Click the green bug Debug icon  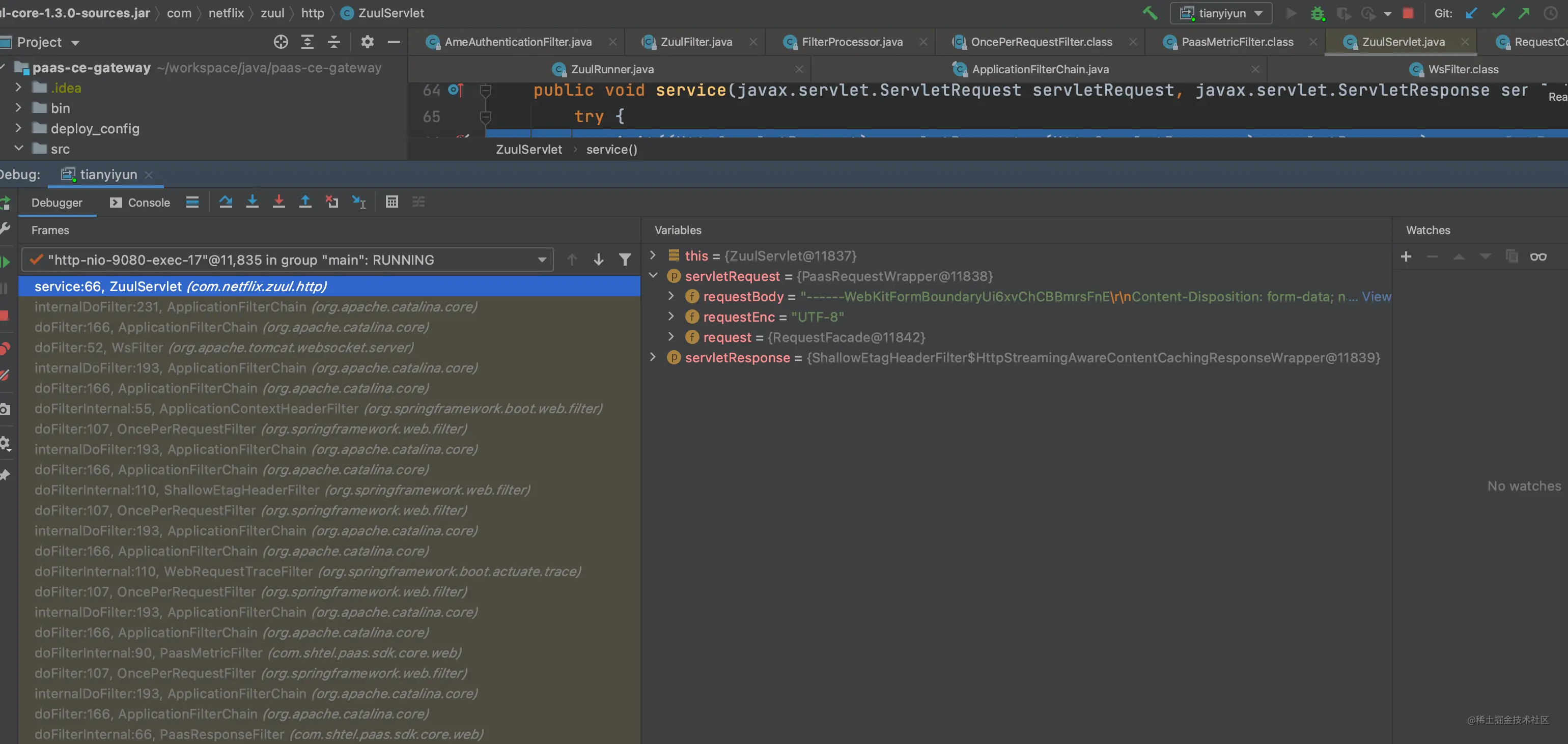(1318, 13)
